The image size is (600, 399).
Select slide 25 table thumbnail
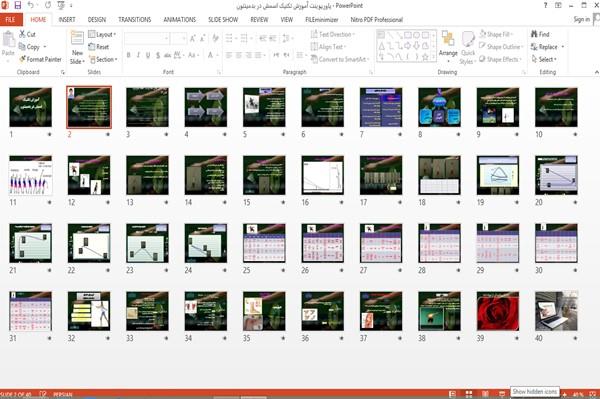point(264,243)
